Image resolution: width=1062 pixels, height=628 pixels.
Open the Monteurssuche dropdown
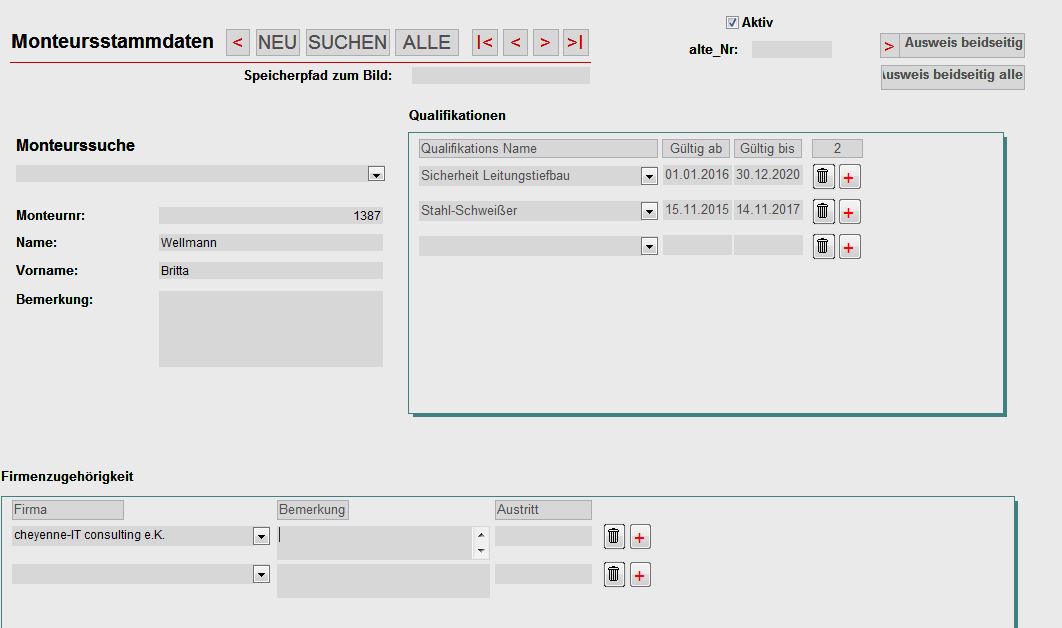coord(376,174)
